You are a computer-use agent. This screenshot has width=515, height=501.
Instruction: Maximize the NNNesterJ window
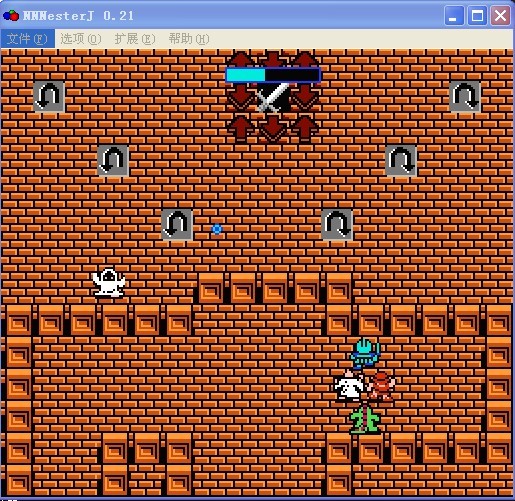477,15
